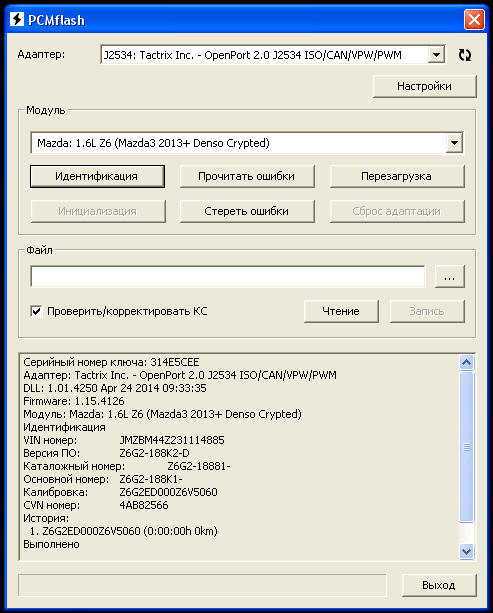Click the refresh adapters icon
The height and width of the screenshot is (613, 493).
tap(464, 55)
